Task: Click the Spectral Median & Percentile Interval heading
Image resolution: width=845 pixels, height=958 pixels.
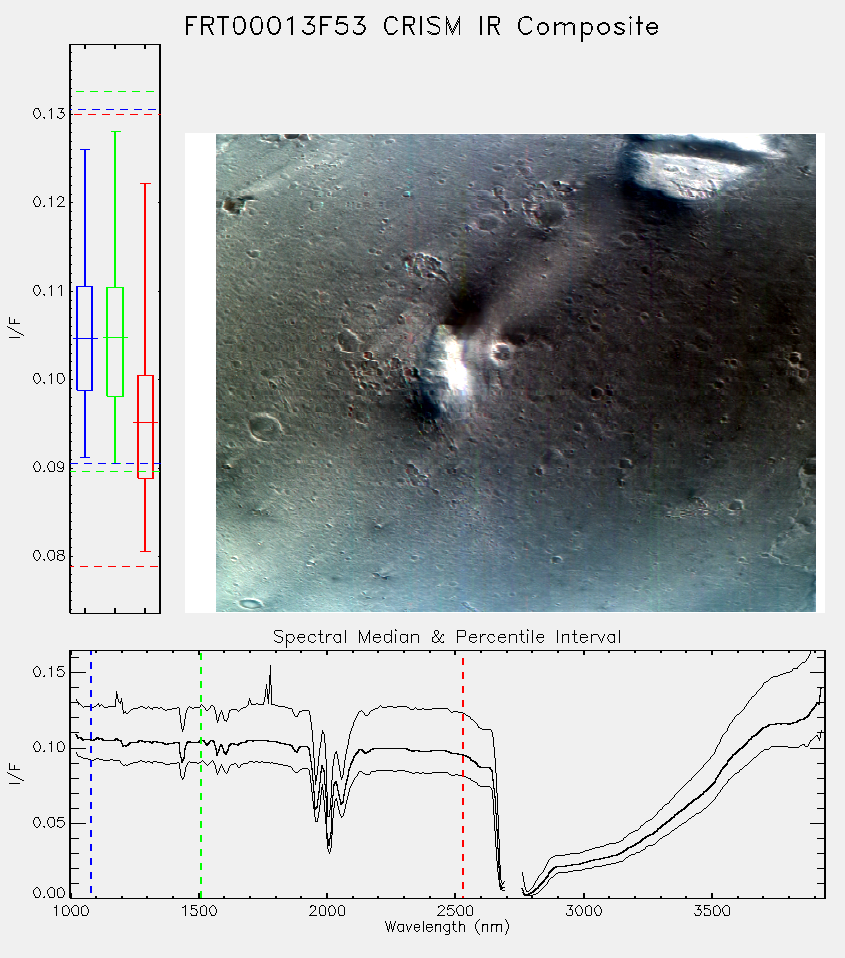Action: point(447,637)
